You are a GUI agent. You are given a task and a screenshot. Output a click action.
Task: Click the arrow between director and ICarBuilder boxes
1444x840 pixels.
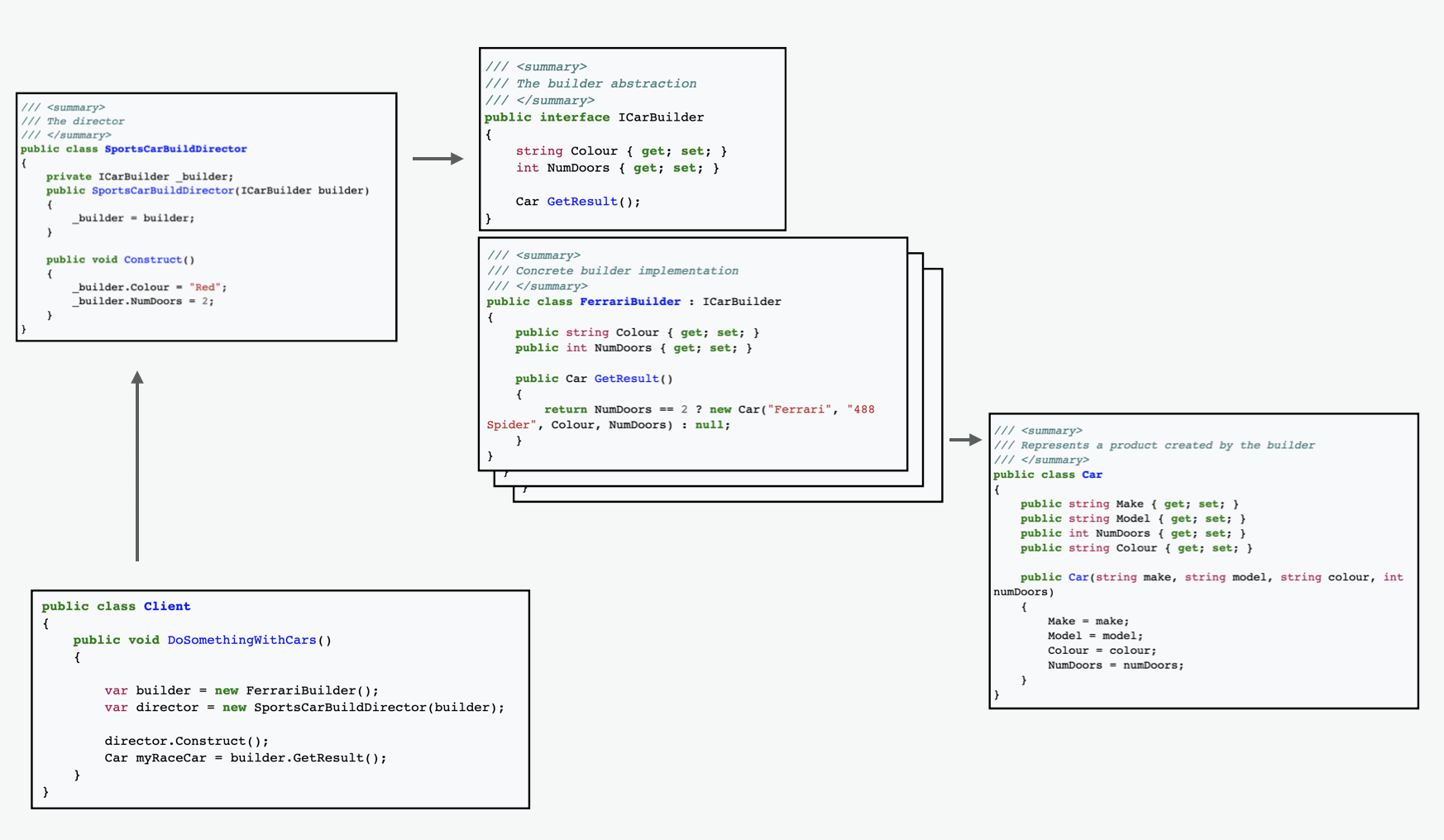(x=438, y=157)
